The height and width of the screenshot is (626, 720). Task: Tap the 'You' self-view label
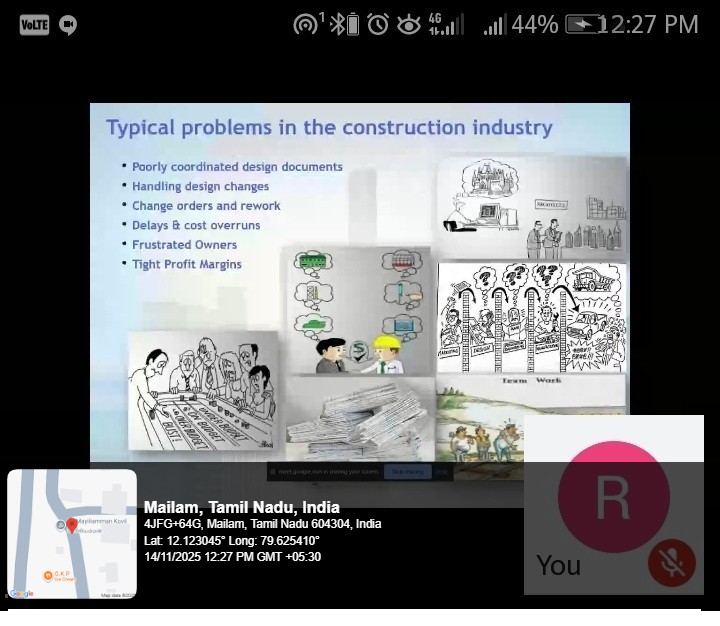click(558, 565)
